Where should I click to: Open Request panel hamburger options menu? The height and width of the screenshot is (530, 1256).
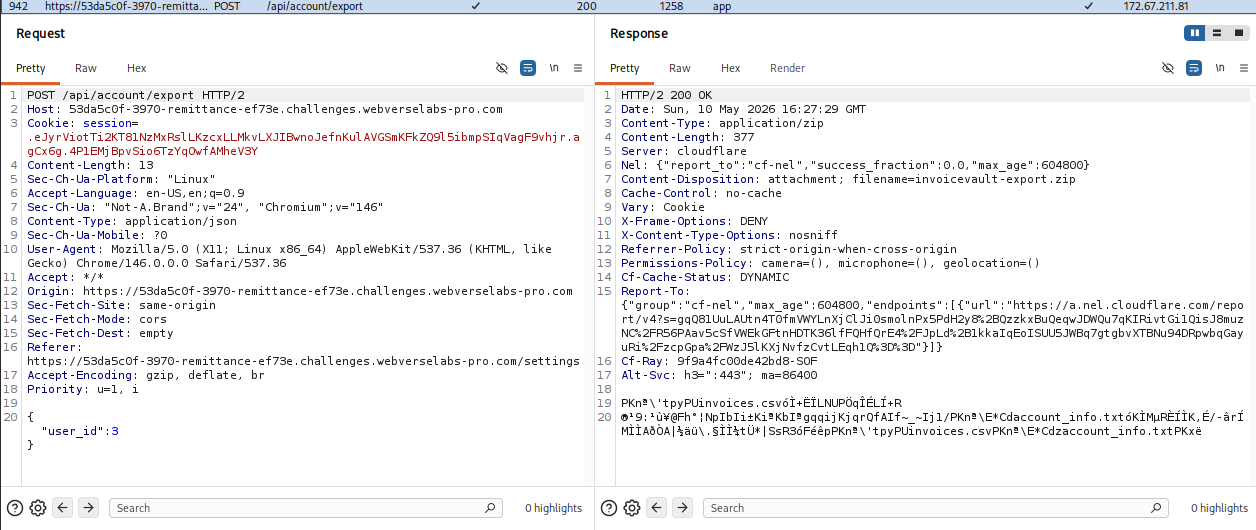[x=578, y=68]
